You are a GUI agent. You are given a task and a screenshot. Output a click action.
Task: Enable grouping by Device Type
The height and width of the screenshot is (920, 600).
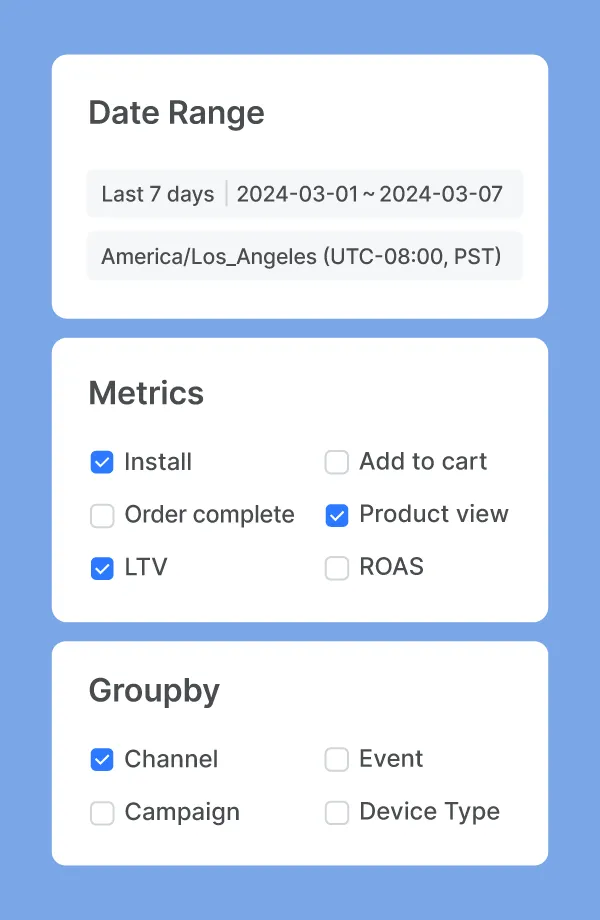(x=336, y=812)
